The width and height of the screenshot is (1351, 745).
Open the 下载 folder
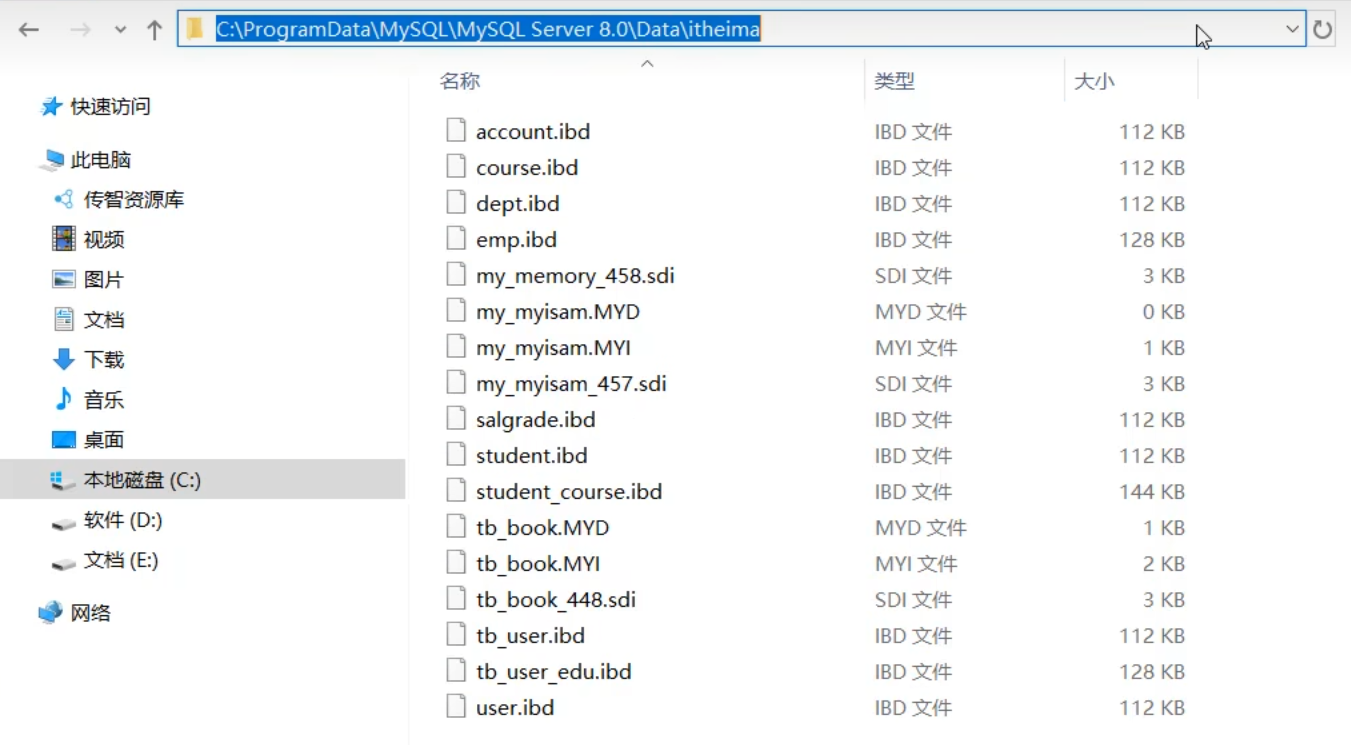point(88,360)
